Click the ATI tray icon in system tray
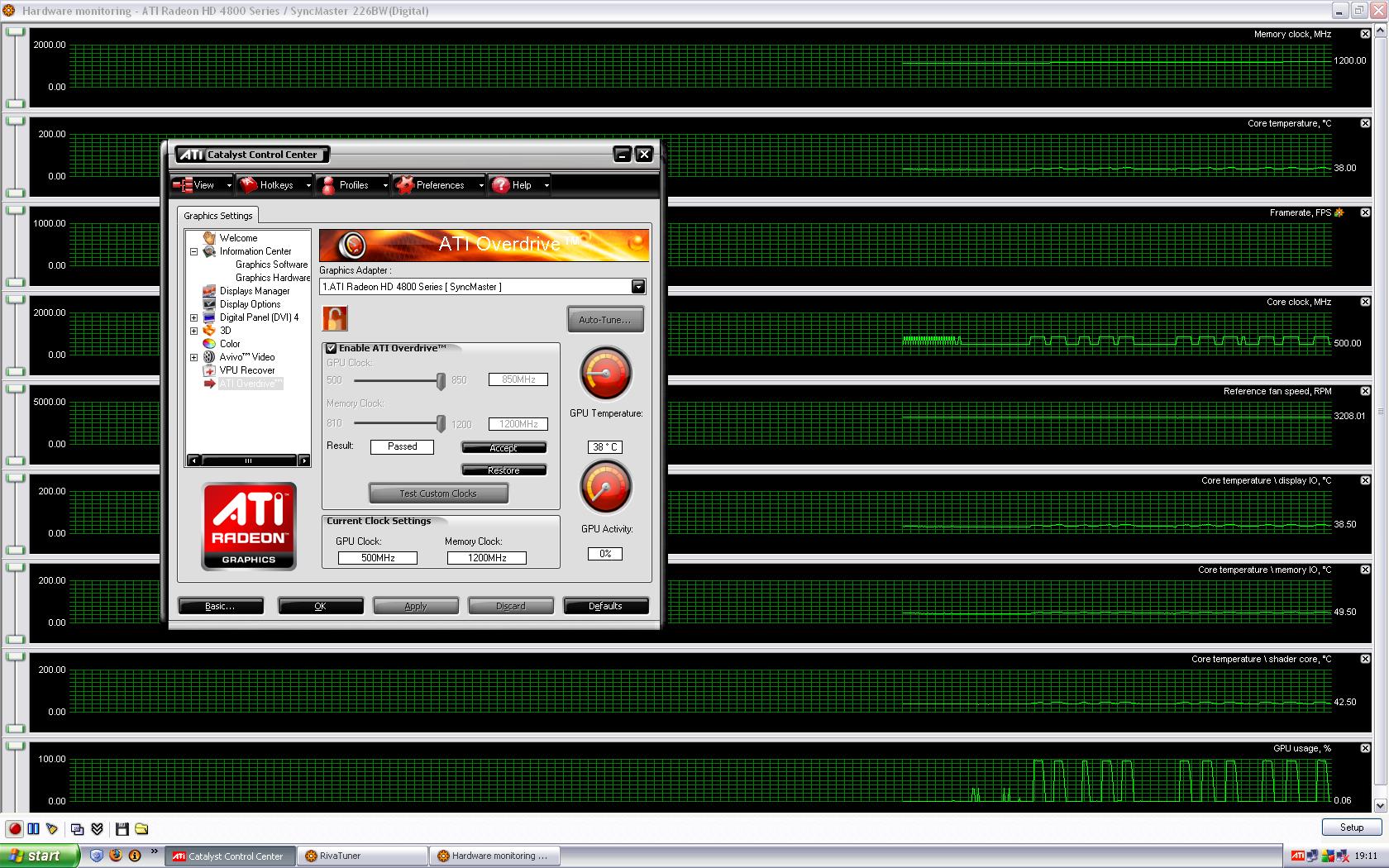This screenshot has width=1389, height=868. 1298,856
